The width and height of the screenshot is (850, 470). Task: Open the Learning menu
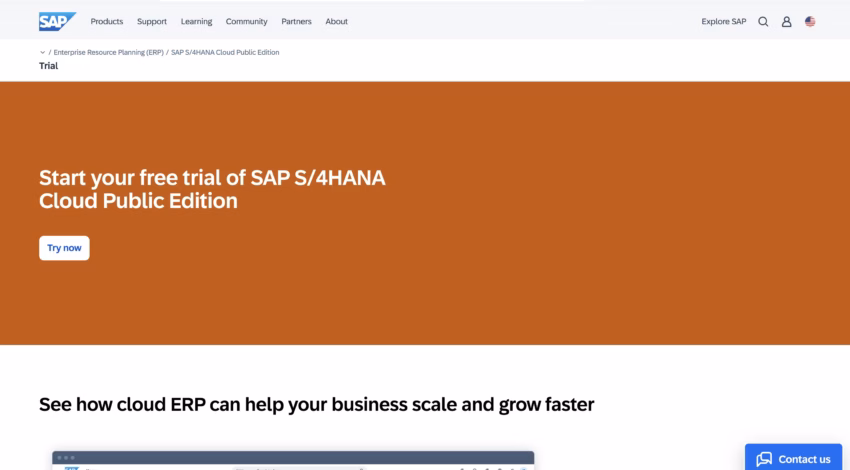[196, 21]
